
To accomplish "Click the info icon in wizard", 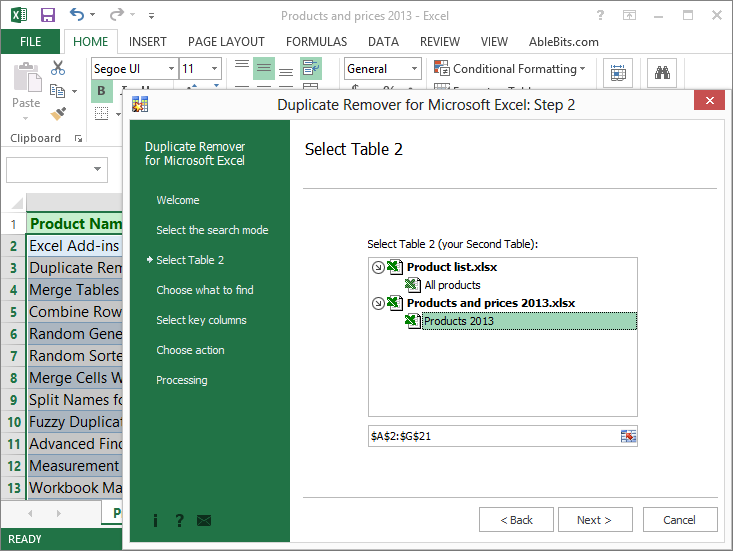I will [x=155, y=520].
